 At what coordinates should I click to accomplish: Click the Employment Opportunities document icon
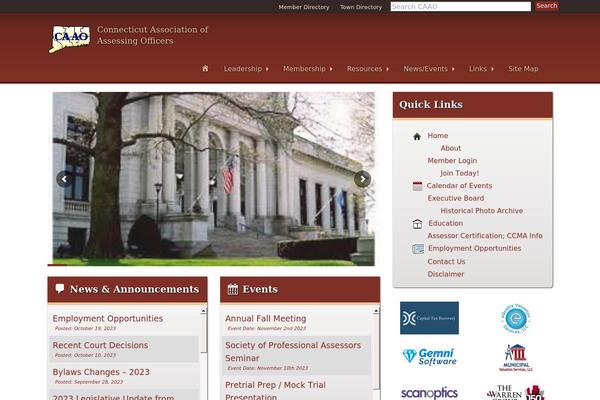coord(418,249)
